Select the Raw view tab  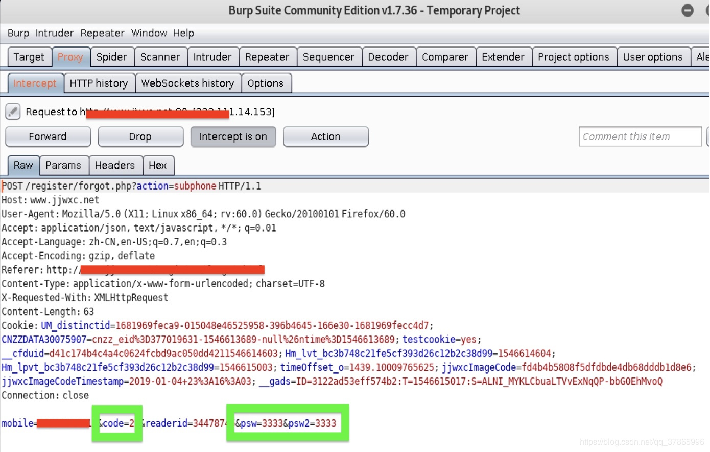(x=23, y=165)
